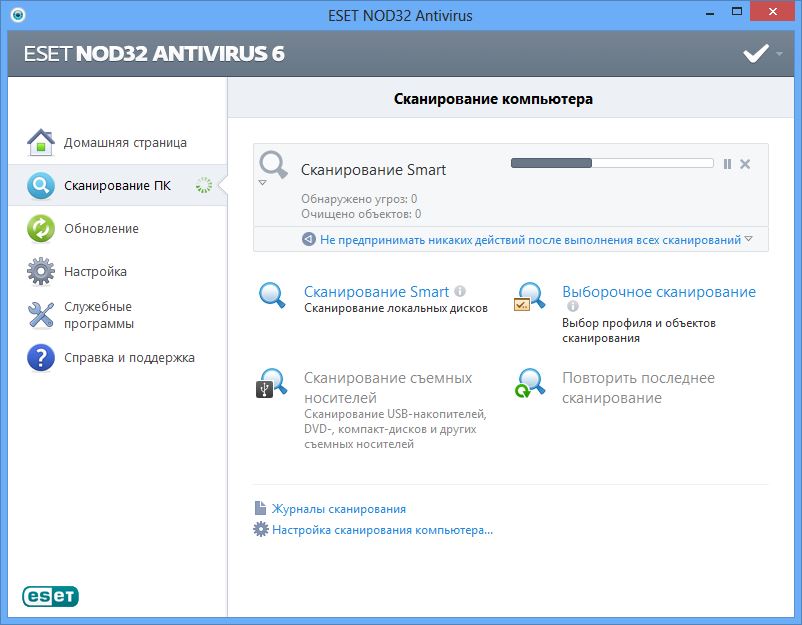Click the Setup gear icon in sidebar

pyautogui.click(x=40, y=271)
